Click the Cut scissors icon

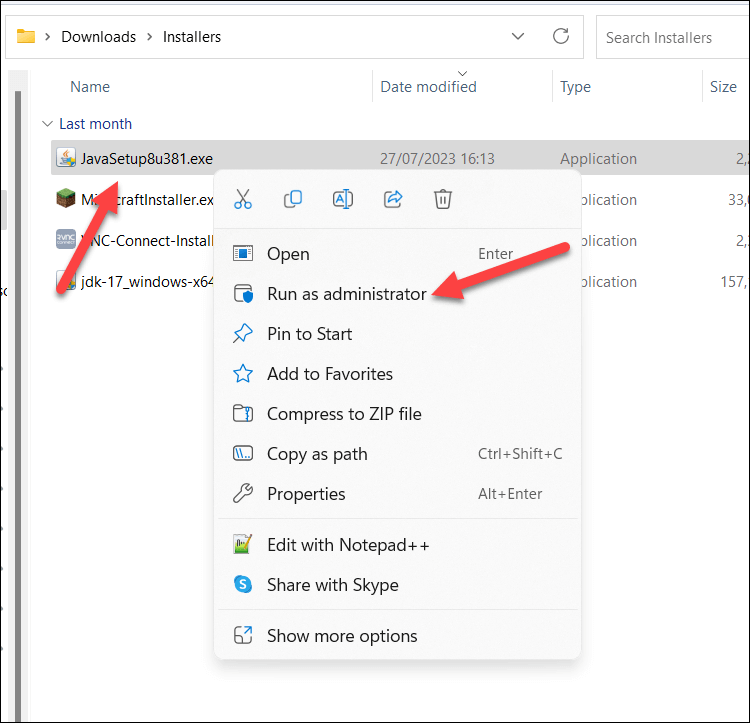pyautogui.click(x=243, y=199)
